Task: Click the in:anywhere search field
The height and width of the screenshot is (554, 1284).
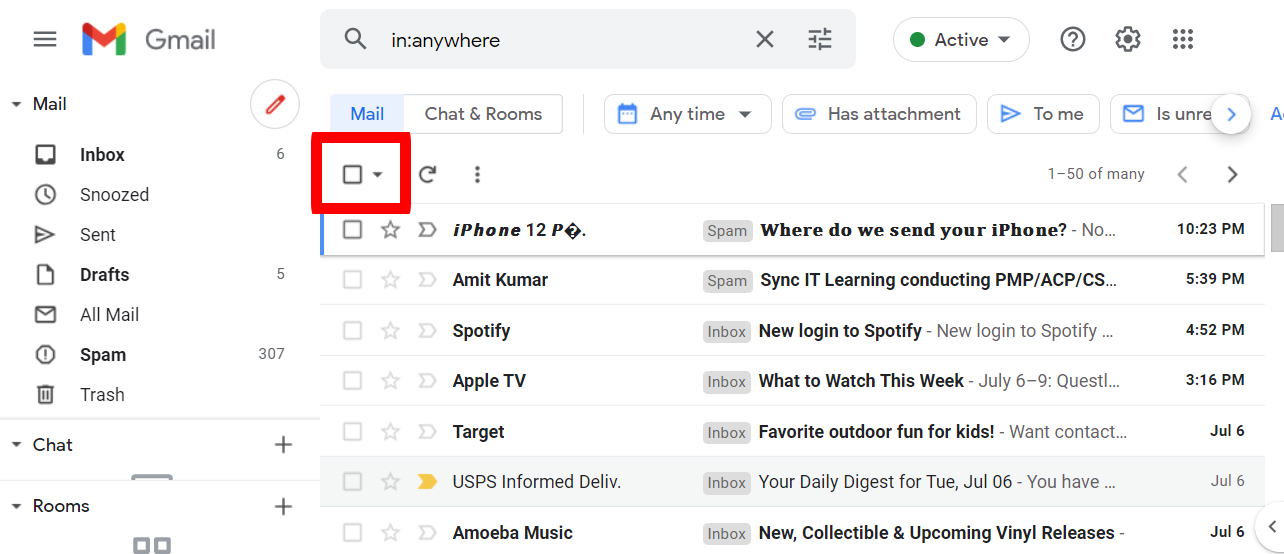Action: 565,40
